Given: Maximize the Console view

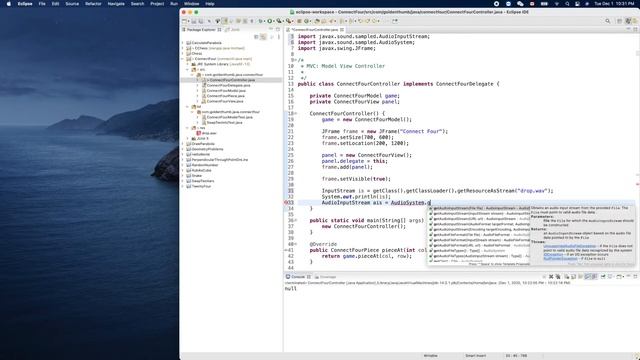Looking at the screenshot, I should coord(635,277).
